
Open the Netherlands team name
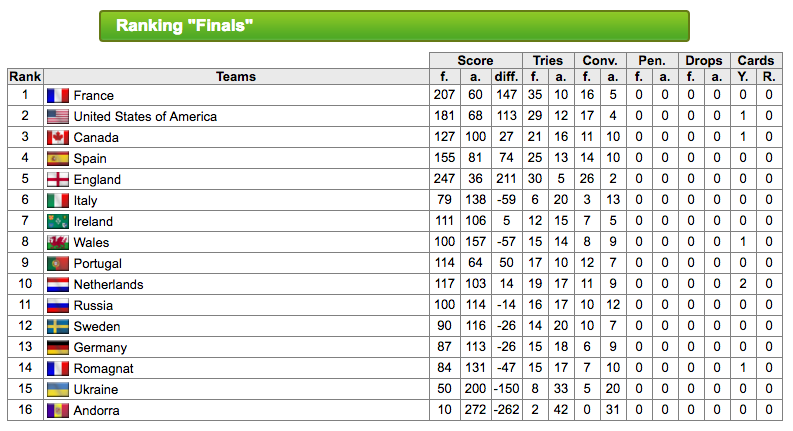[x=108, y=285]
